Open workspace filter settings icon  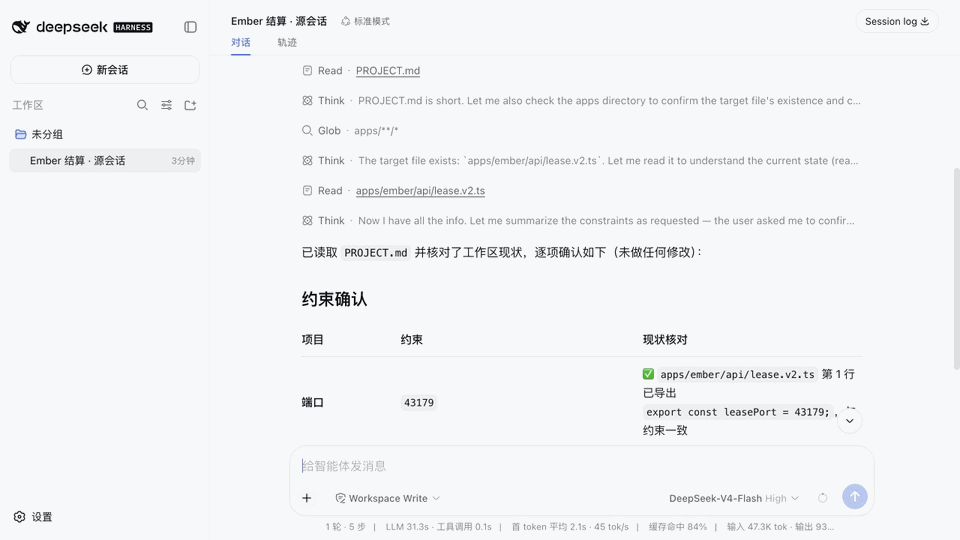tap(167, 105)
